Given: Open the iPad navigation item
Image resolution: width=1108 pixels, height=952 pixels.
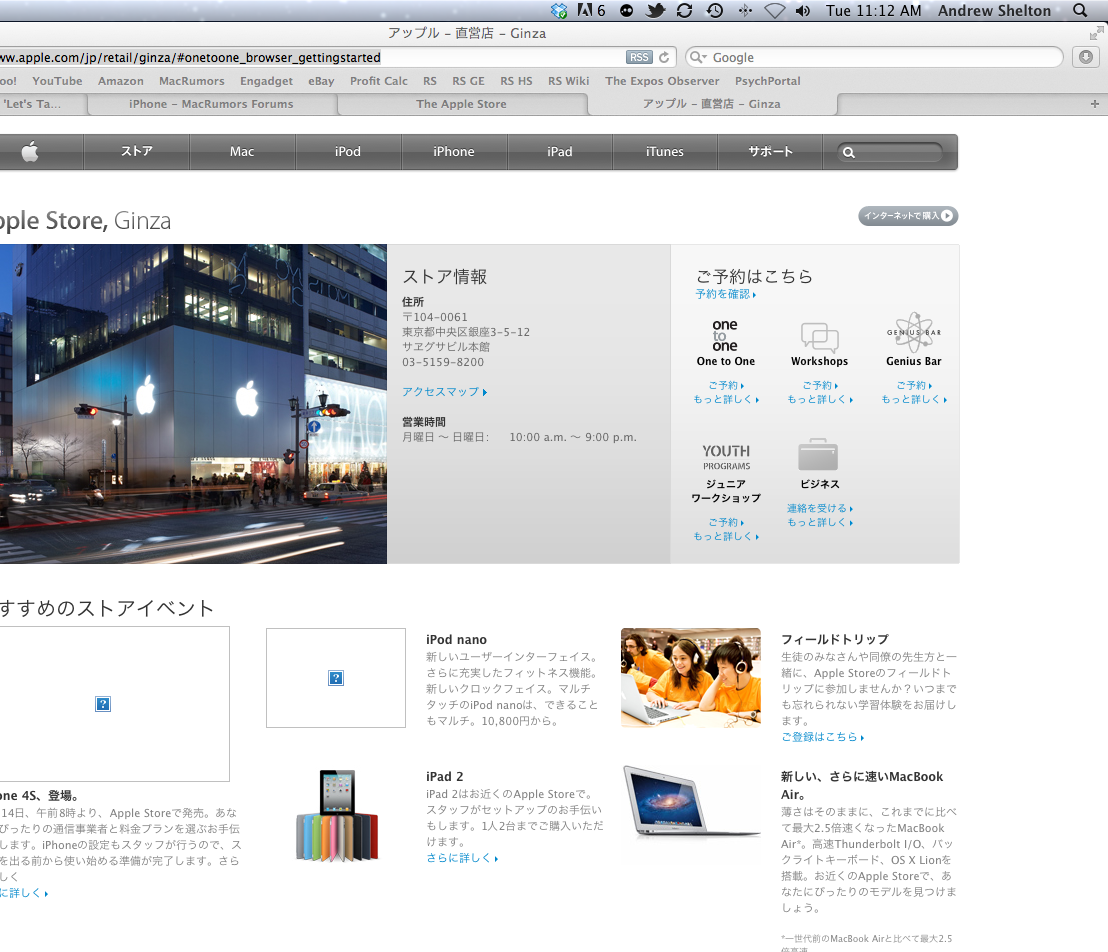Looking at the screenshot, I should pos(560,151).
